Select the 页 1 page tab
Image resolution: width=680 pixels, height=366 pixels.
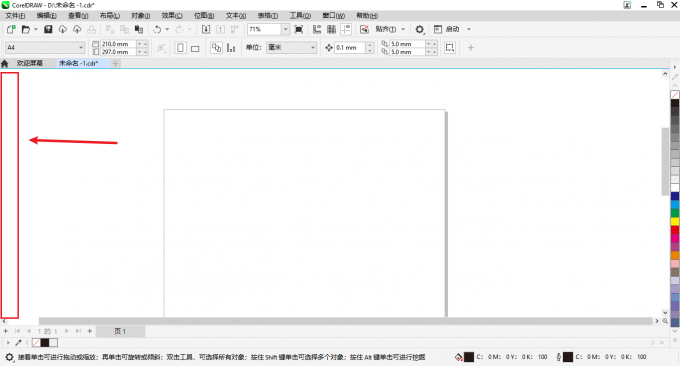coord(120,331)
